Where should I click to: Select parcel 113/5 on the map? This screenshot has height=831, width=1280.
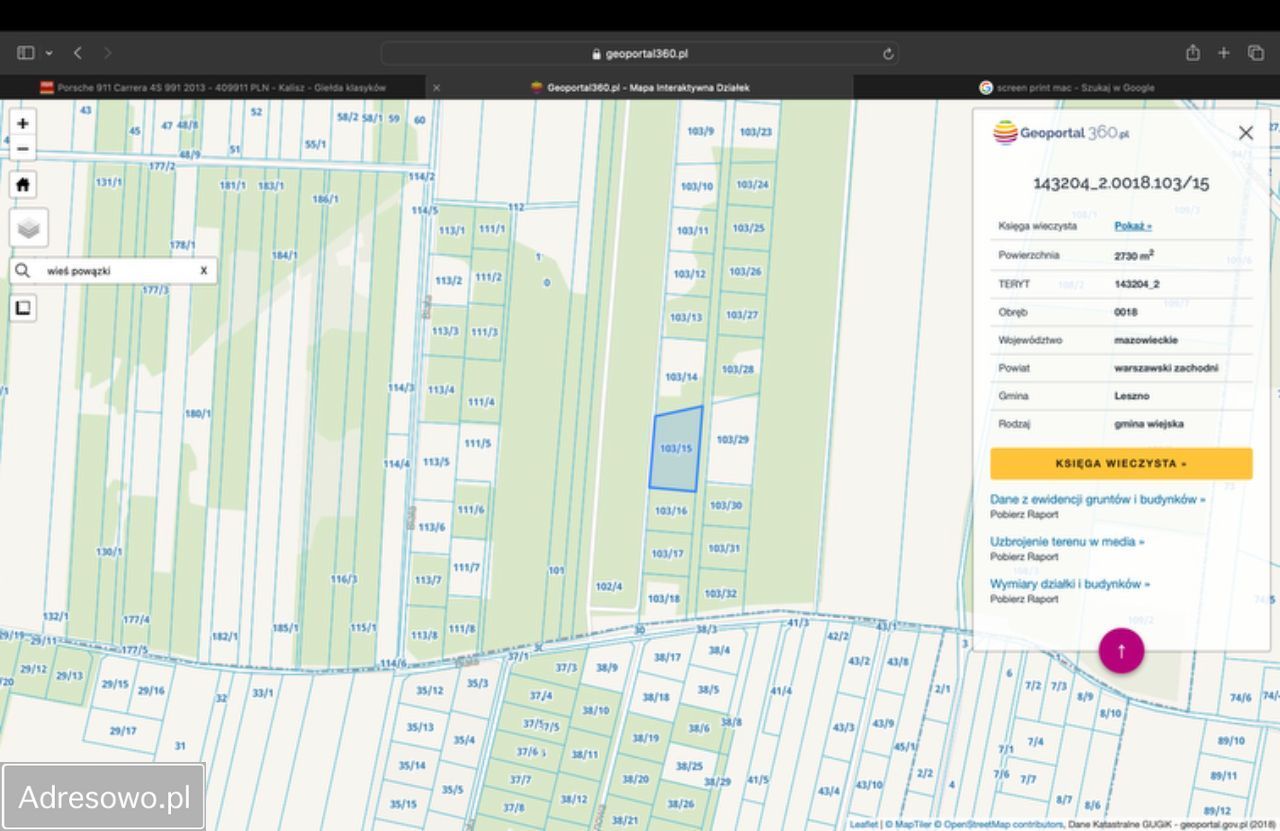(436, 462)
